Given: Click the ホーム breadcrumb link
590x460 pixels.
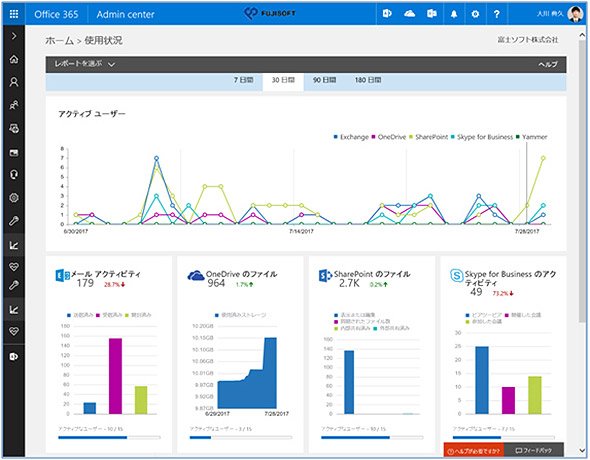Looking at the screenshot, I should click(x=59, y=41).
